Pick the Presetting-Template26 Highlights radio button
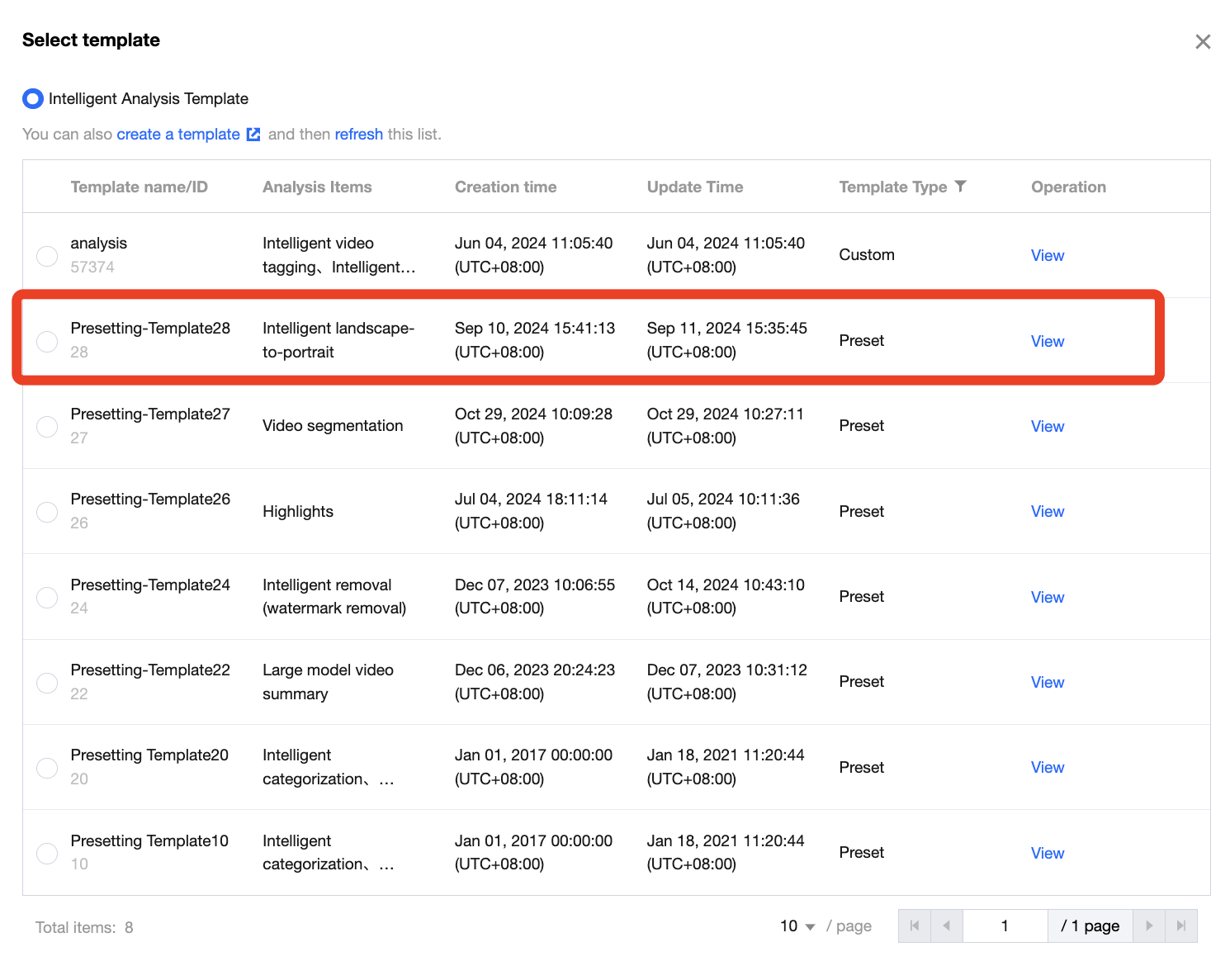 coord(47,512)
